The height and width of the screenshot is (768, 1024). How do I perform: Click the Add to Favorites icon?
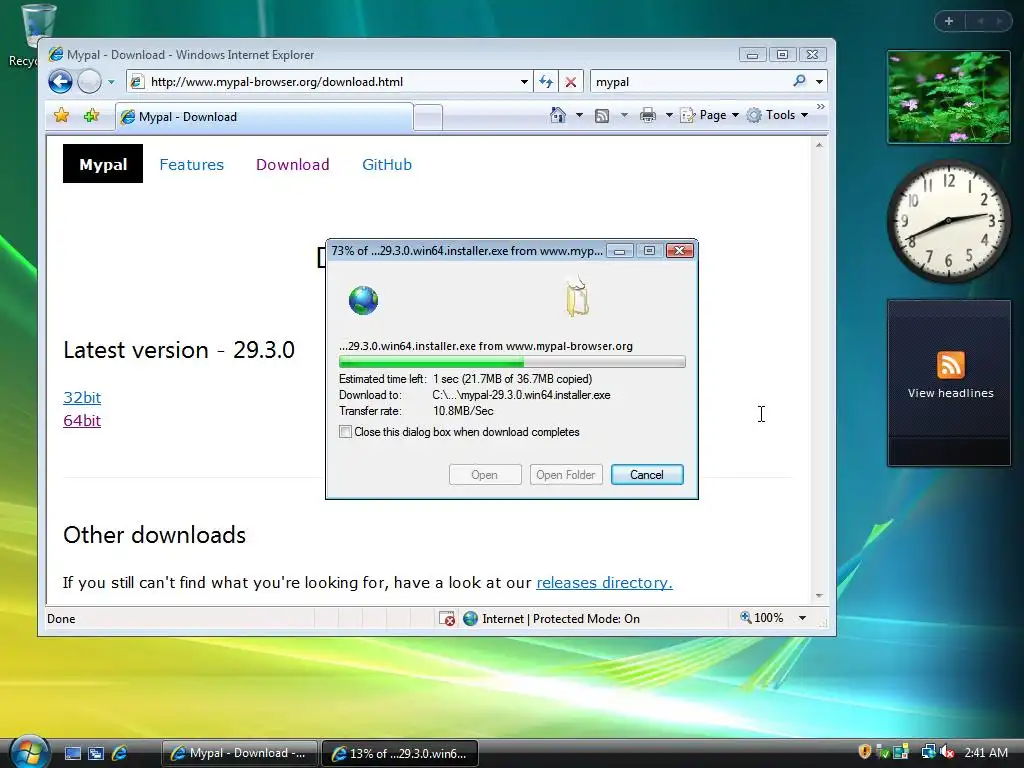click(91, 116)
